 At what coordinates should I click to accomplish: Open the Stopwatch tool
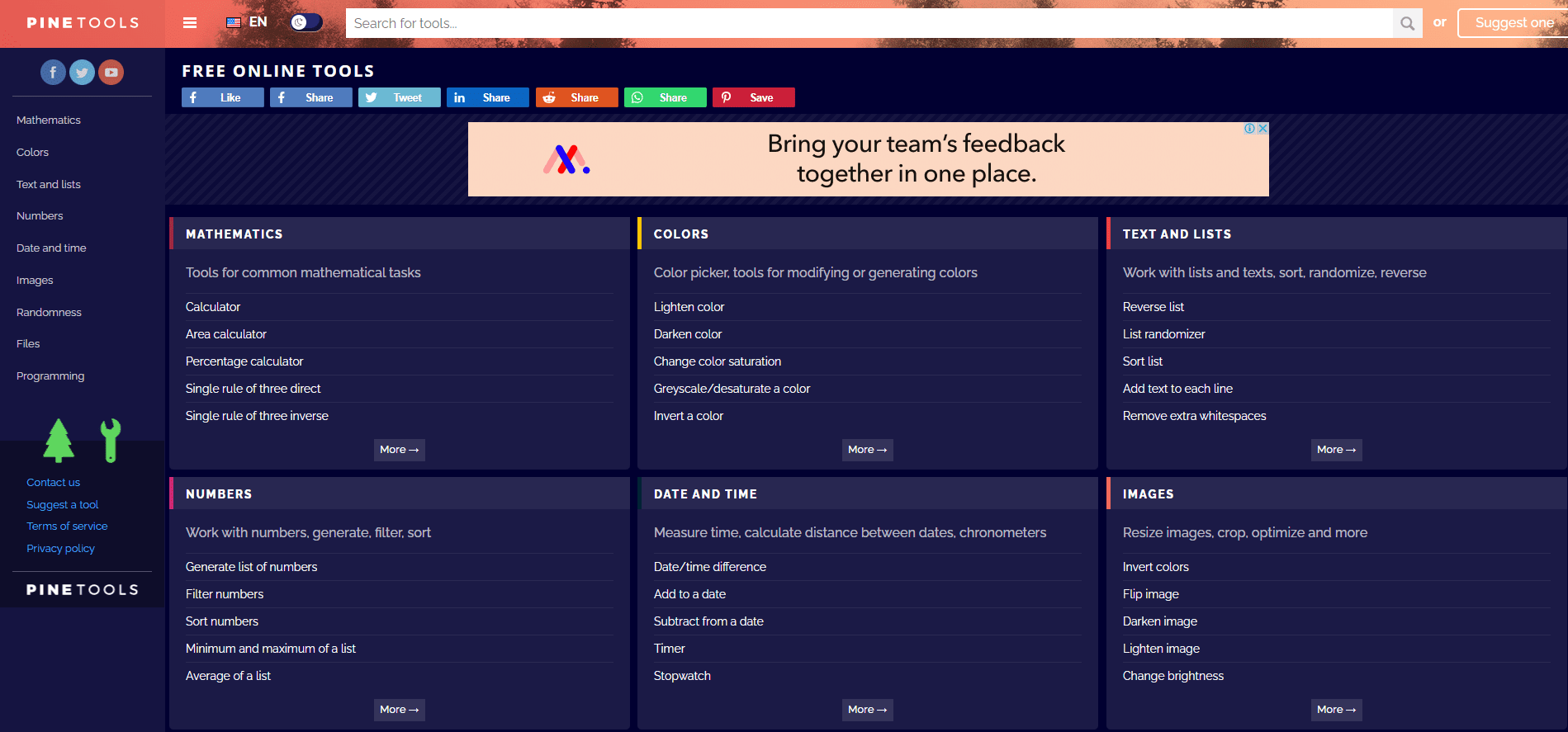coord(682,676)
